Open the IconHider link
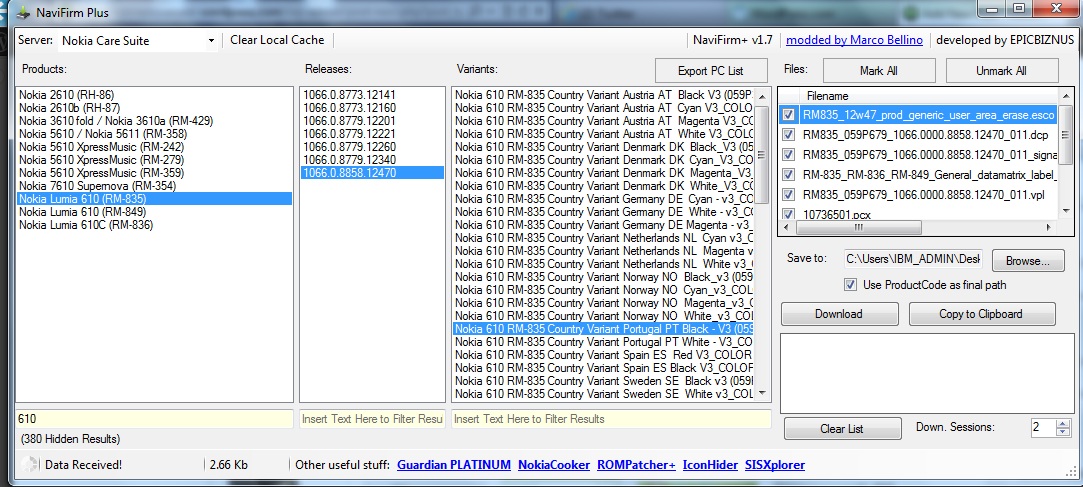The height and width of the screenshot is (487, 1083). [710, 465]
